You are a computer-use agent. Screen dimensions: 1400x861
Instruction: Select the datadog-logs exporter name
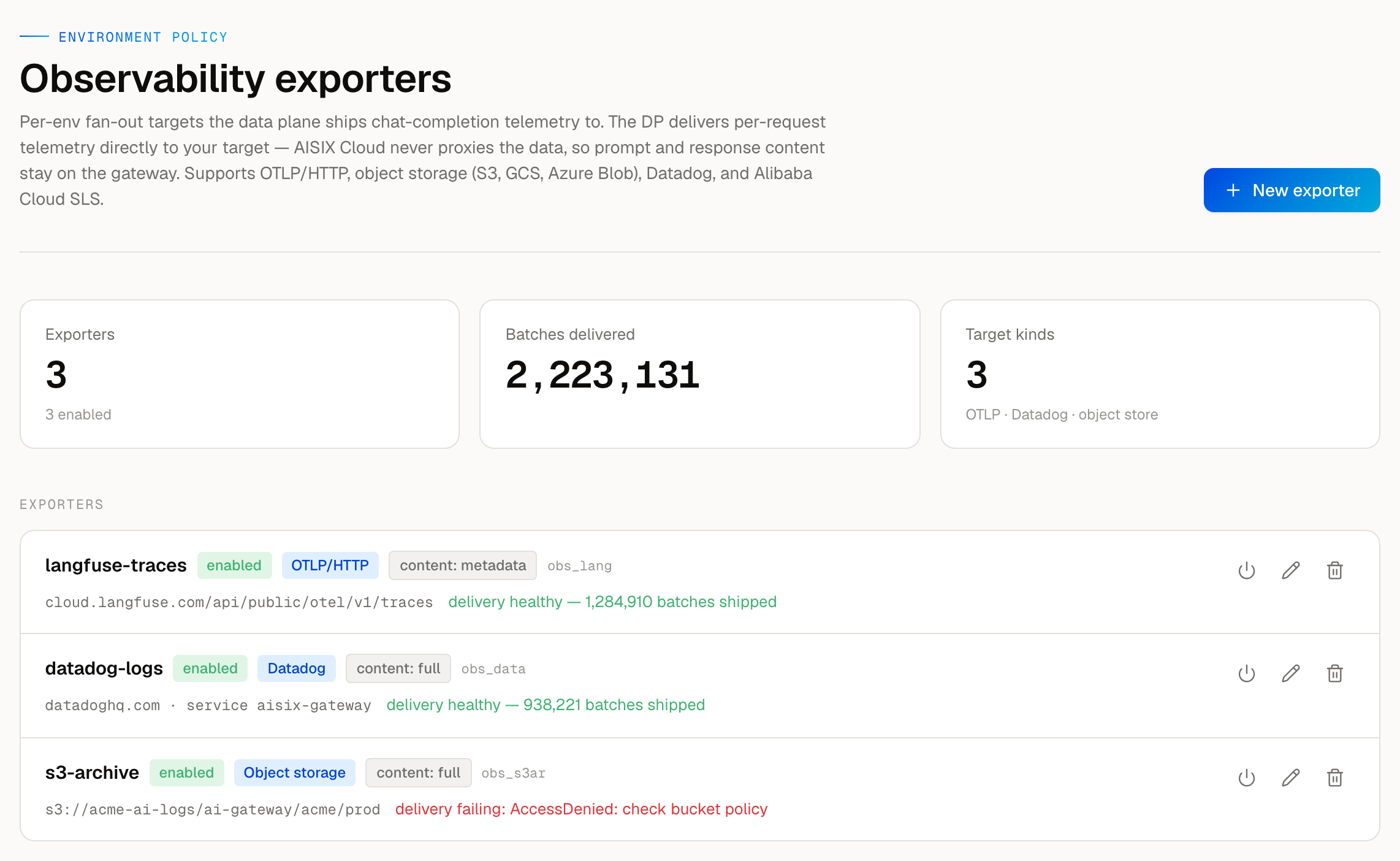(x=104, y=668)
